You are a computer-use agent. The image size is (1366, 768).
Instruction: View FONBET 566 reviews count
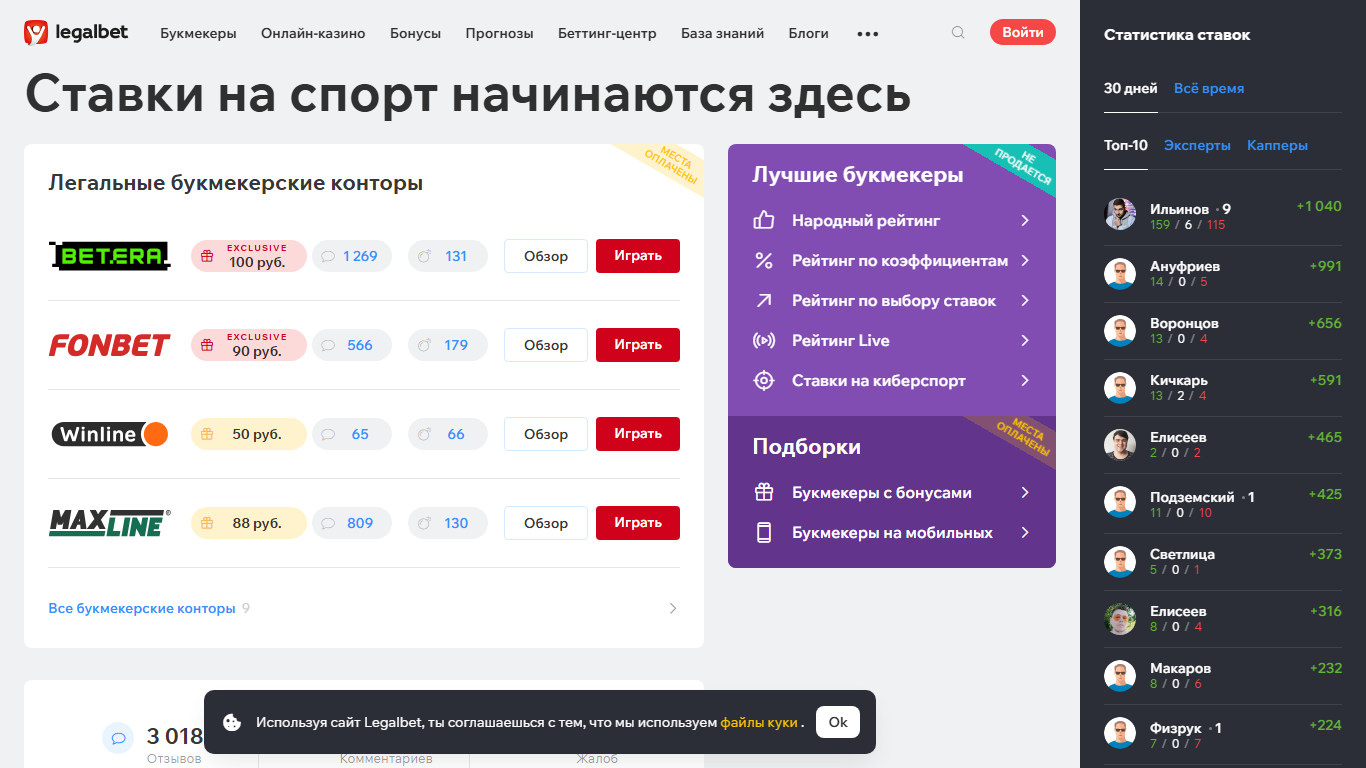coord(352,345)
